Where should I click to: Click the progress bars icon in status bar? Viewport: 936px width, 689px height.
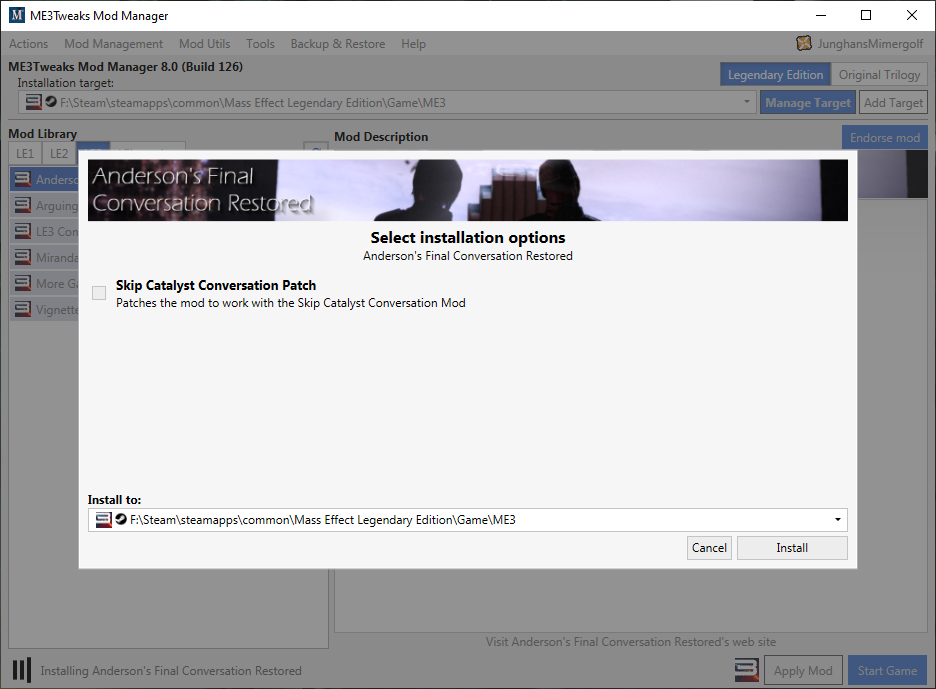click(21, 670)
